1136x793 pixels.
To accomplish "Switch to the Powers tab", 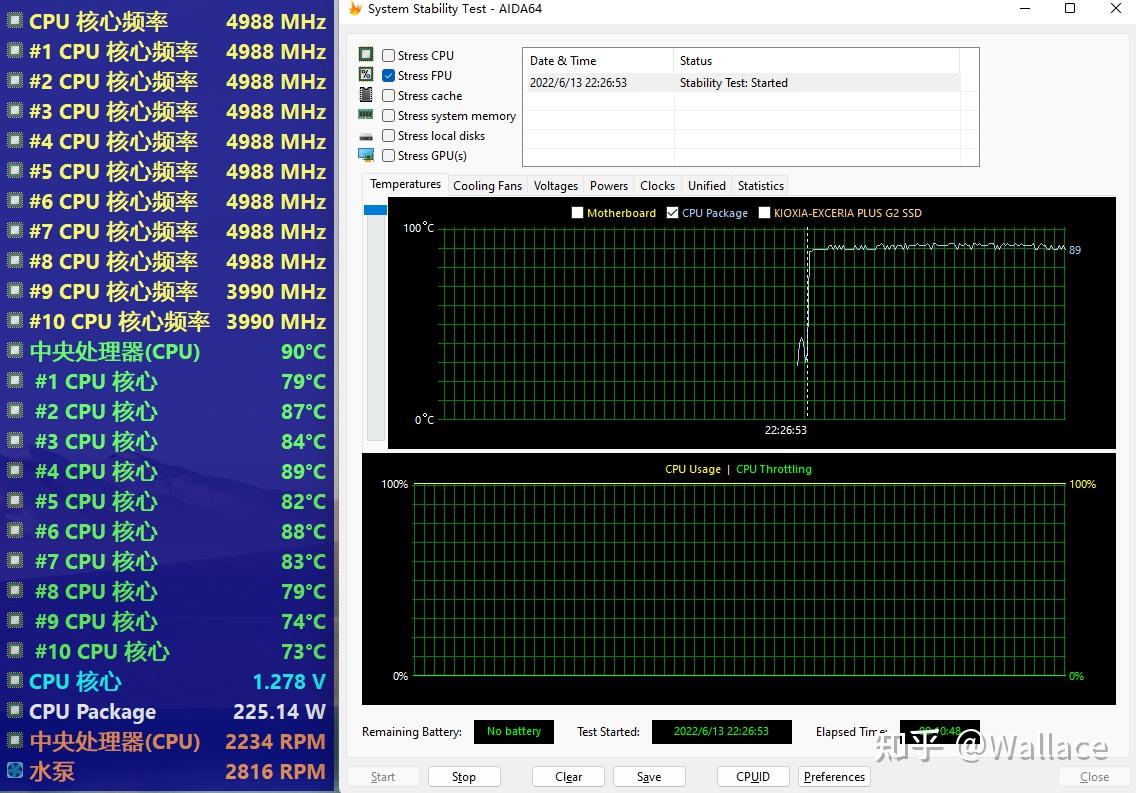I will coord(609,185).
